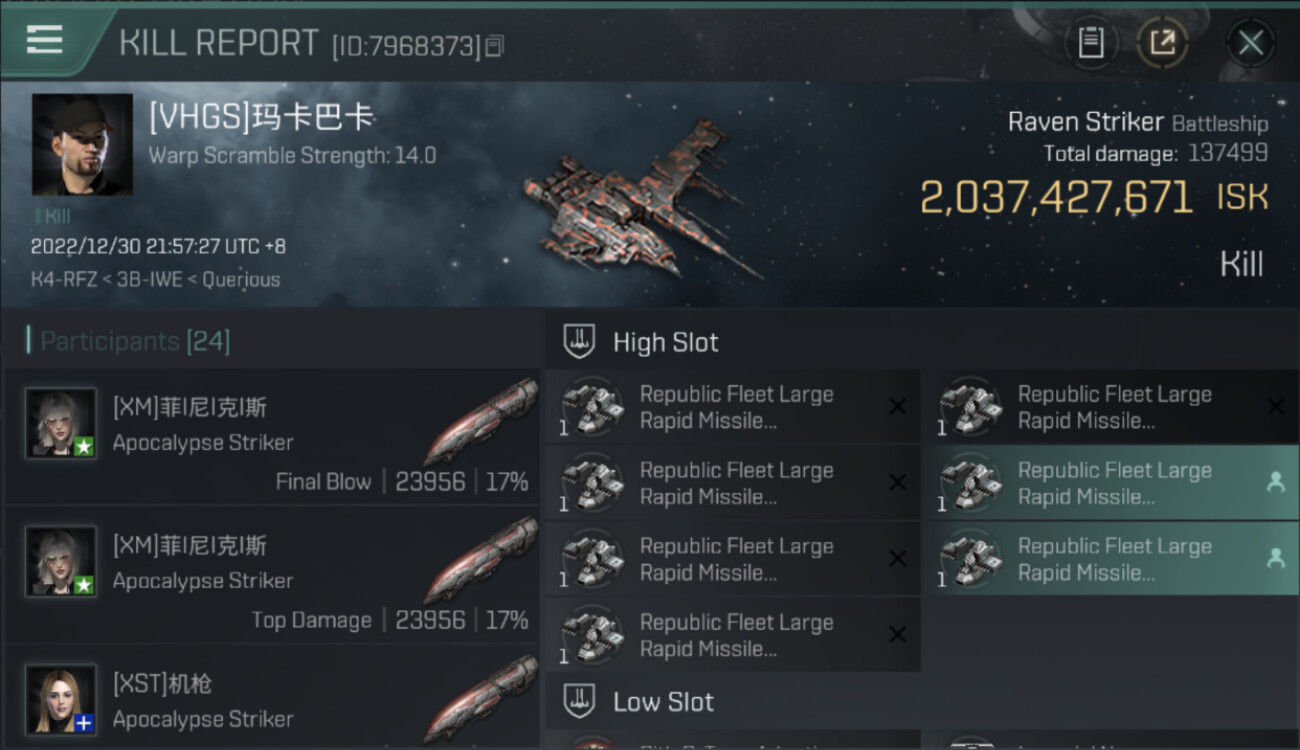Open the hamburger menu
The height and width of the screenshot is (750, 1300).
(45, 41)
